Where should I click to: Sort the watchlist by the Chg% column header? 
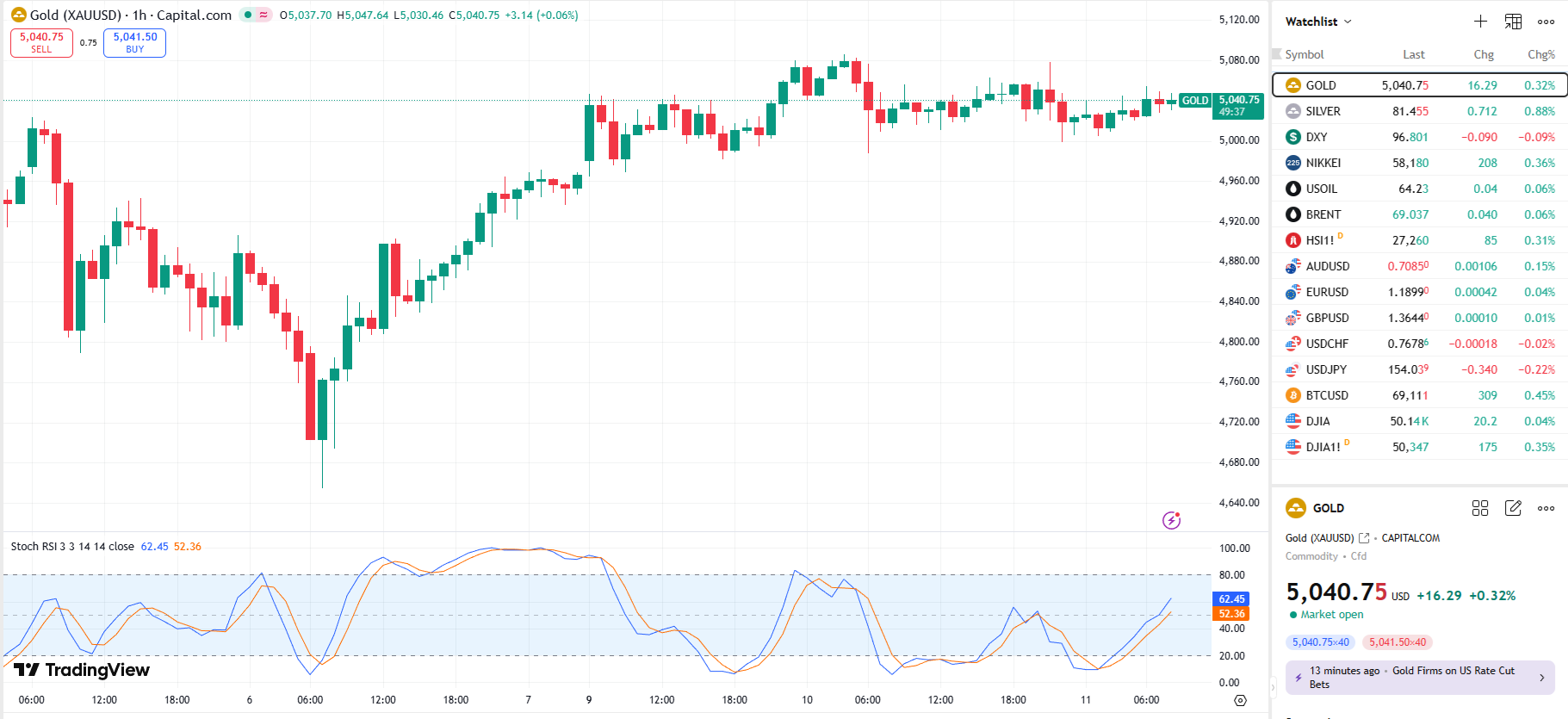[x=1540, y=54]
